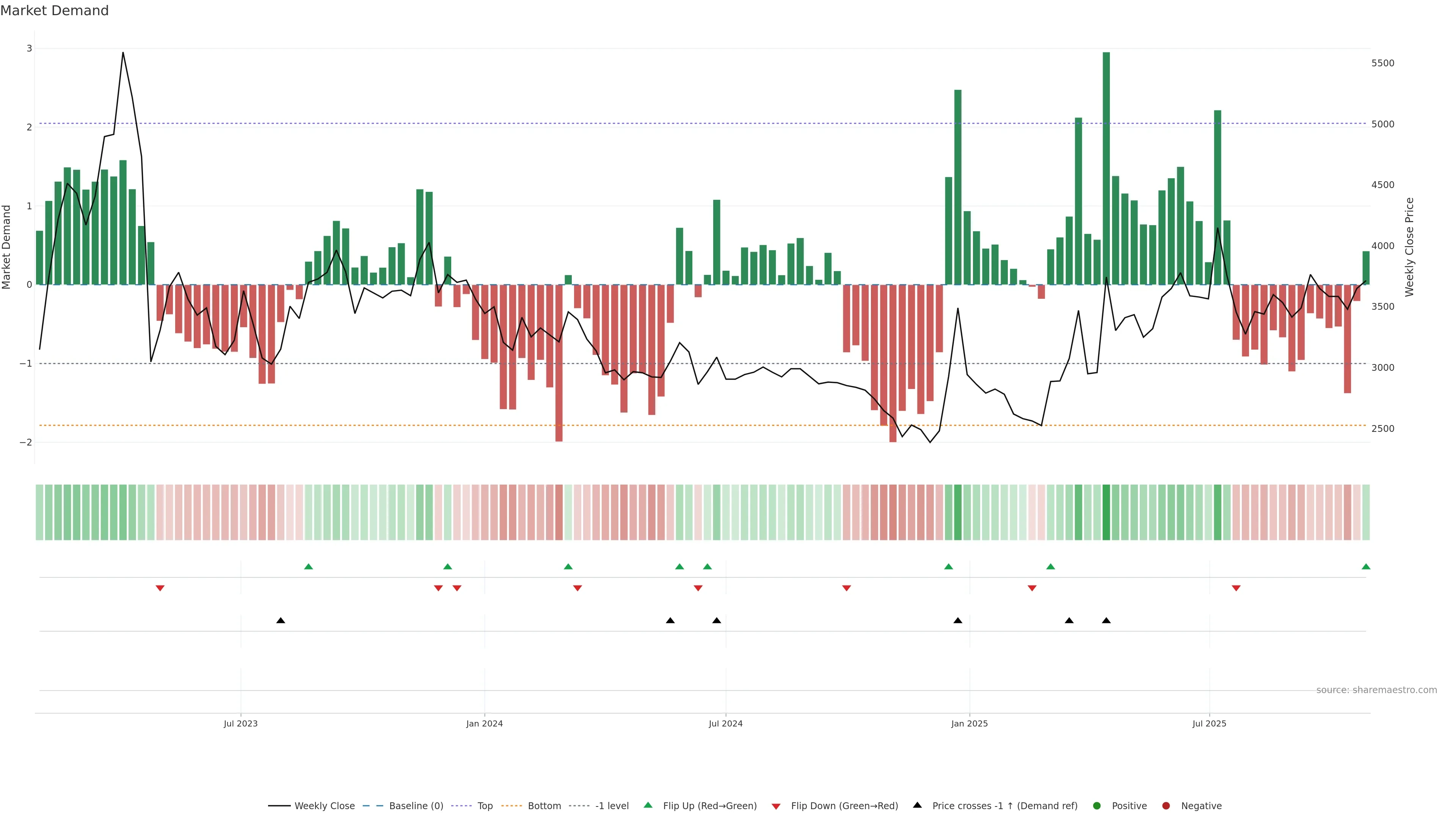Toggle the Top dotted line legend entry

485,805
